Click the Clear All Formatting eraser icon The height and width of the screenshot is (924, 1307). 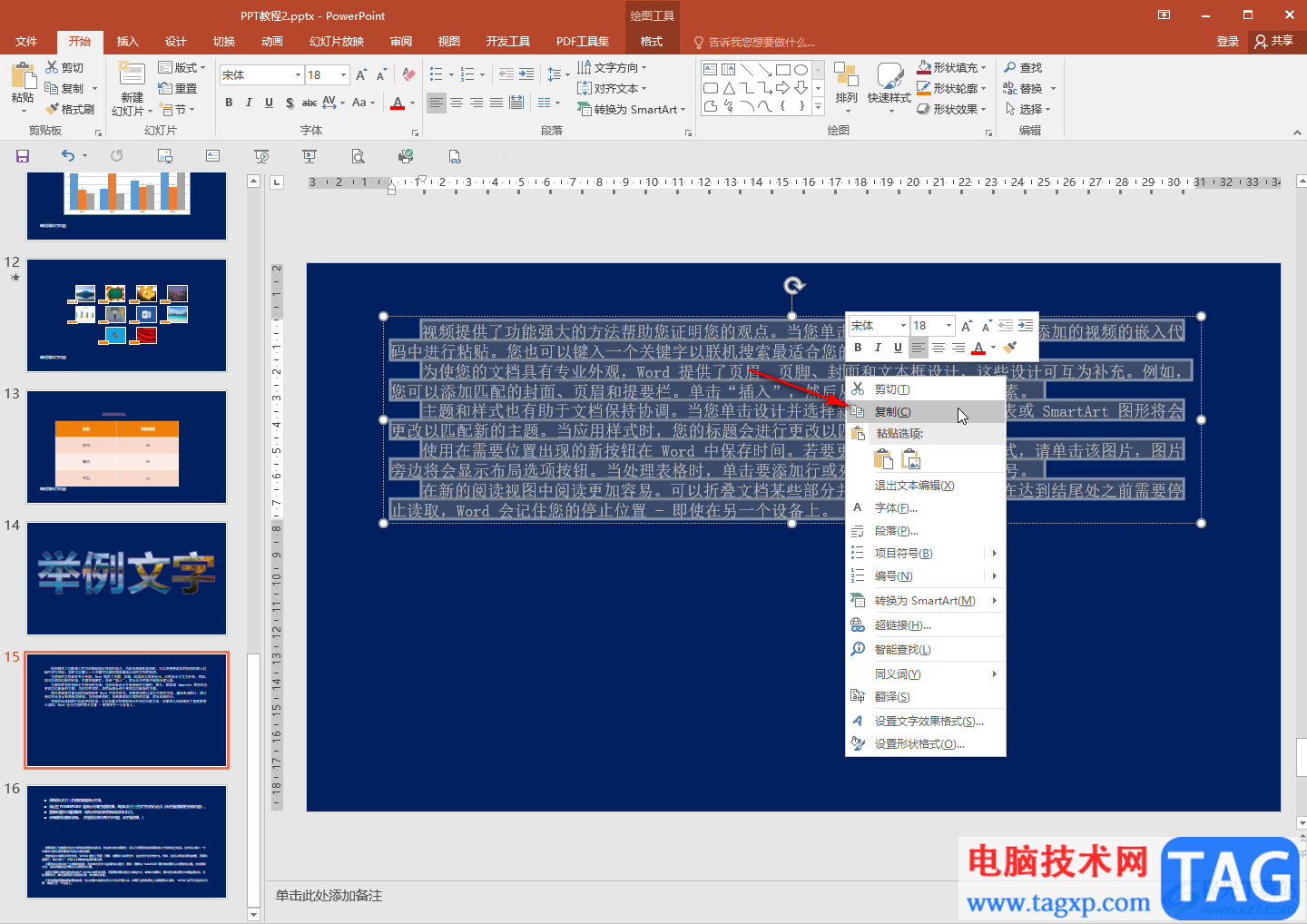tap(408, 74)
